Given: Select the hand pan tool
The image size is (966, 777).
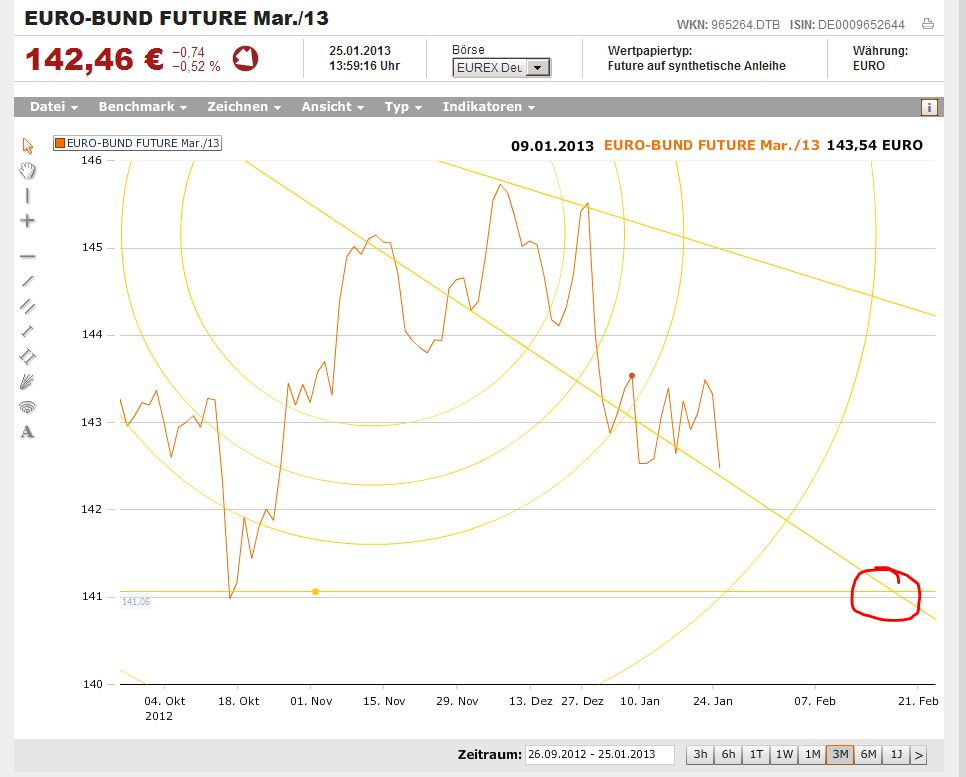Looking at the screenshot, I should tap(27, 170).
